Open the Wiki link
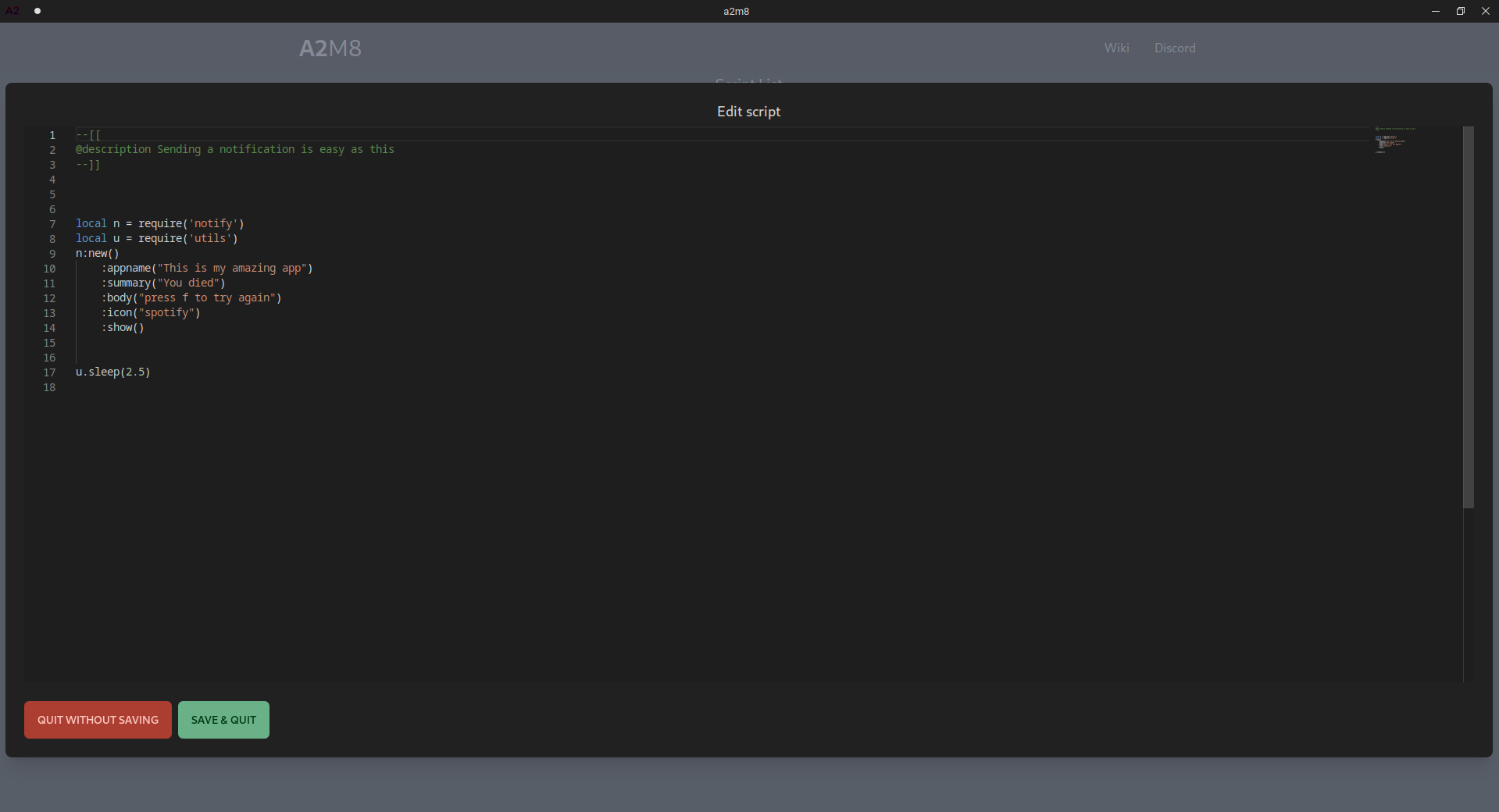 (1116, 48)
